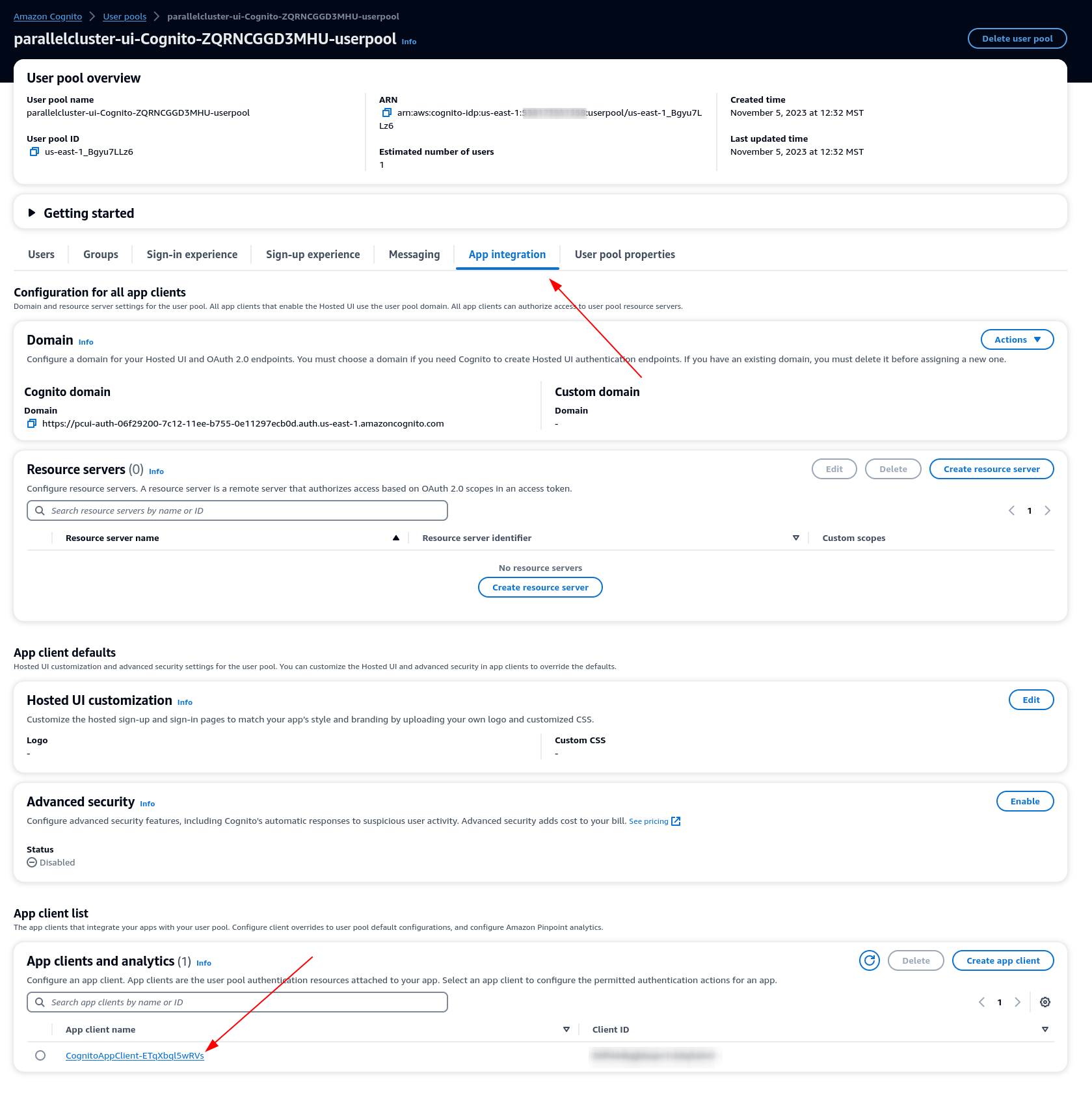Copy the ARN to clipboard
Image resolution: width=1092 pixels, height=1097 pixels.
click(x=386, y=112)
